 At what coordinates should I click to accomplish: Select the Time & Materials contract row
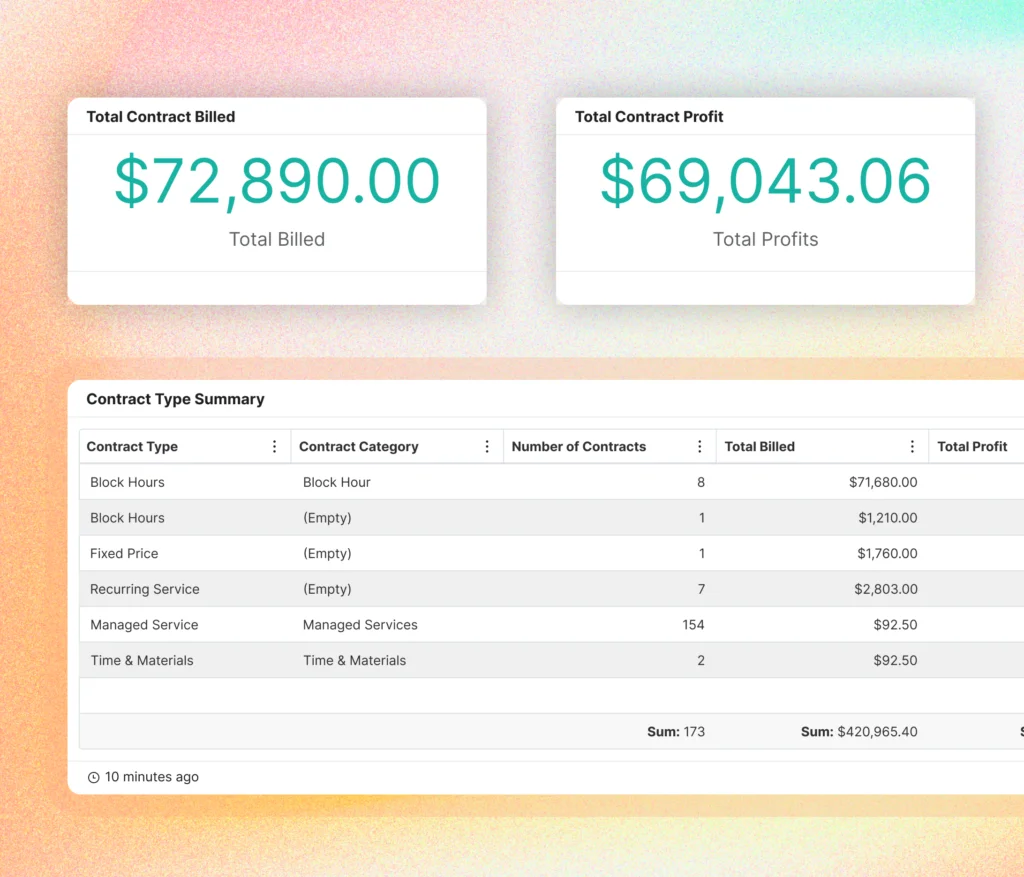[143, 660]
